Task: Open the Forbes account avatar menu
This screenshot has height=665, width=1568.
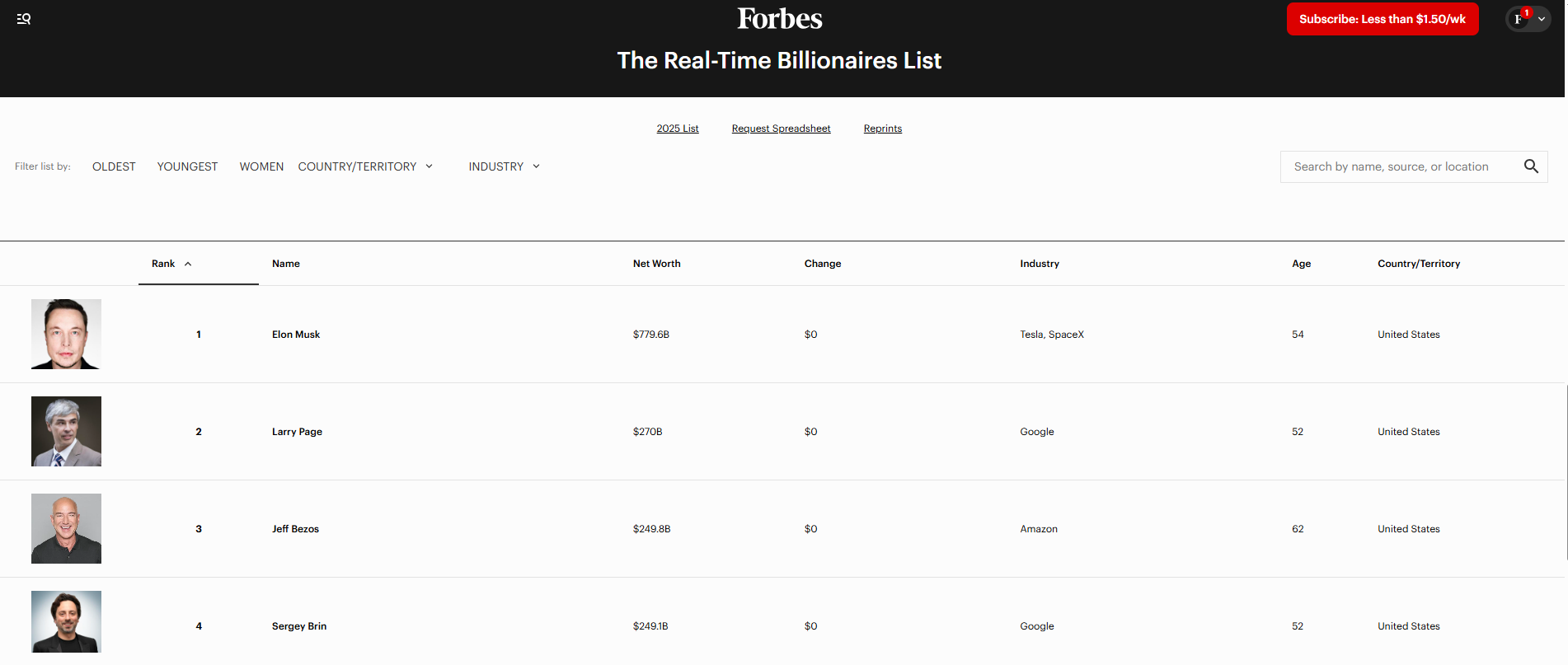Action: tap(1519, 19)
